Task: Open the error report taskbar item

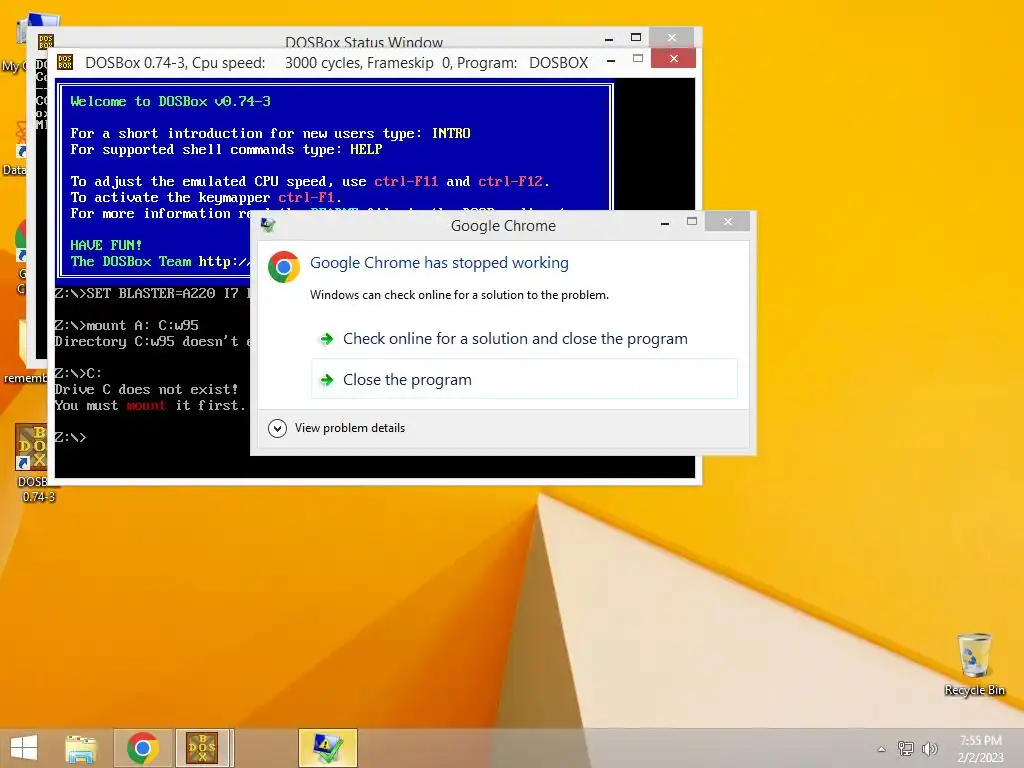Action: (328, 748)
